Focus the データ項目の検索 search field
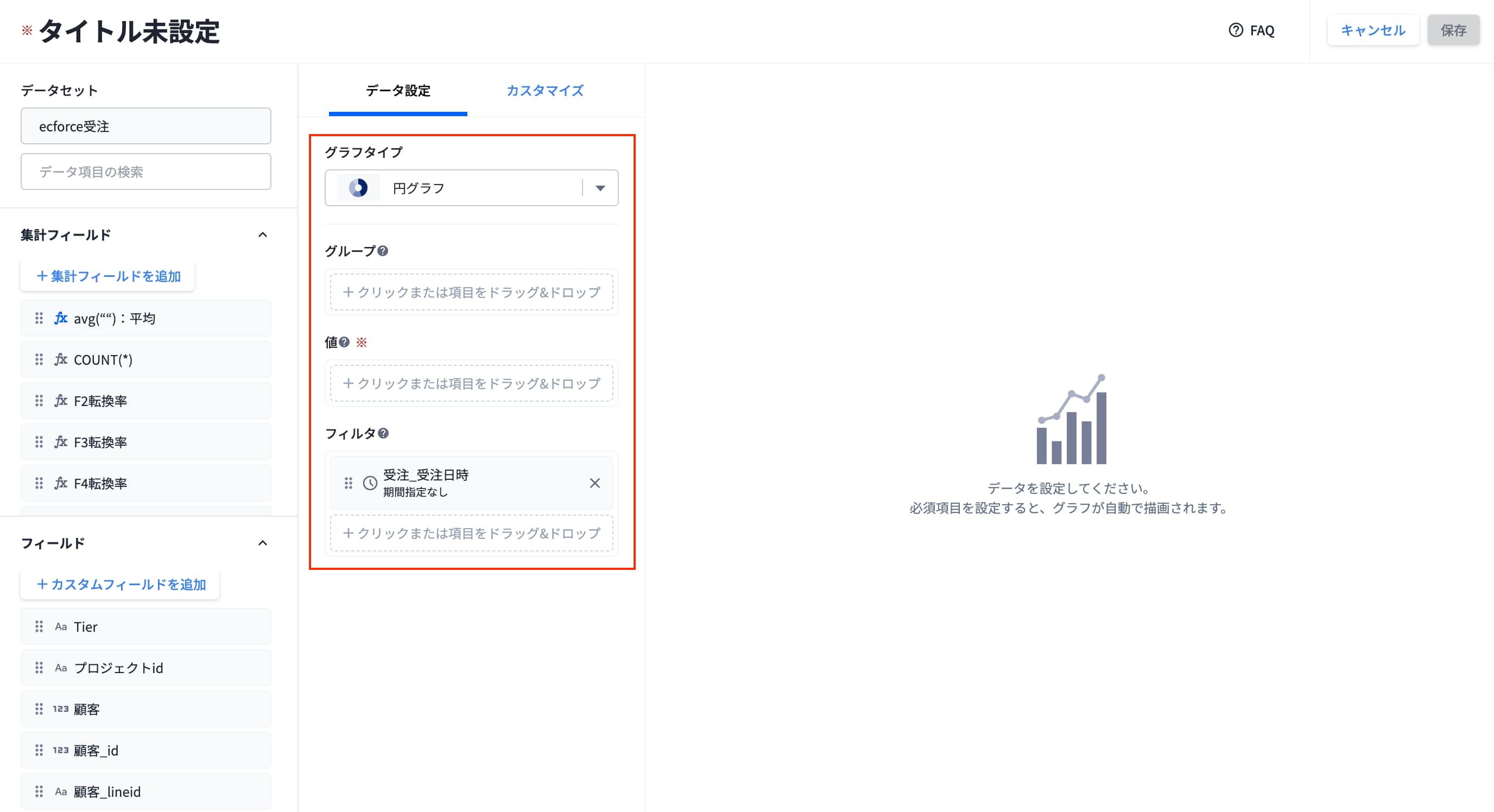 coord(145,172)
